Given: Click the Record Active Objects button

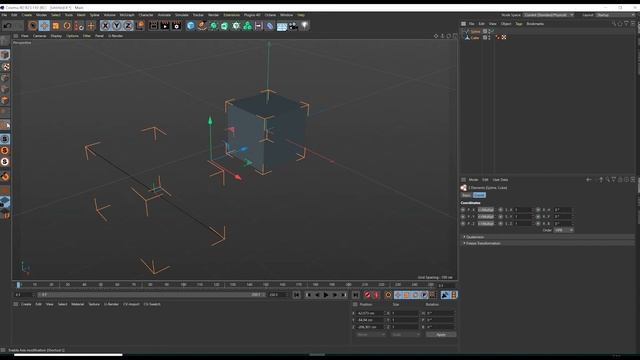Looking at the screenshot, I should click(x=367, y=295).
